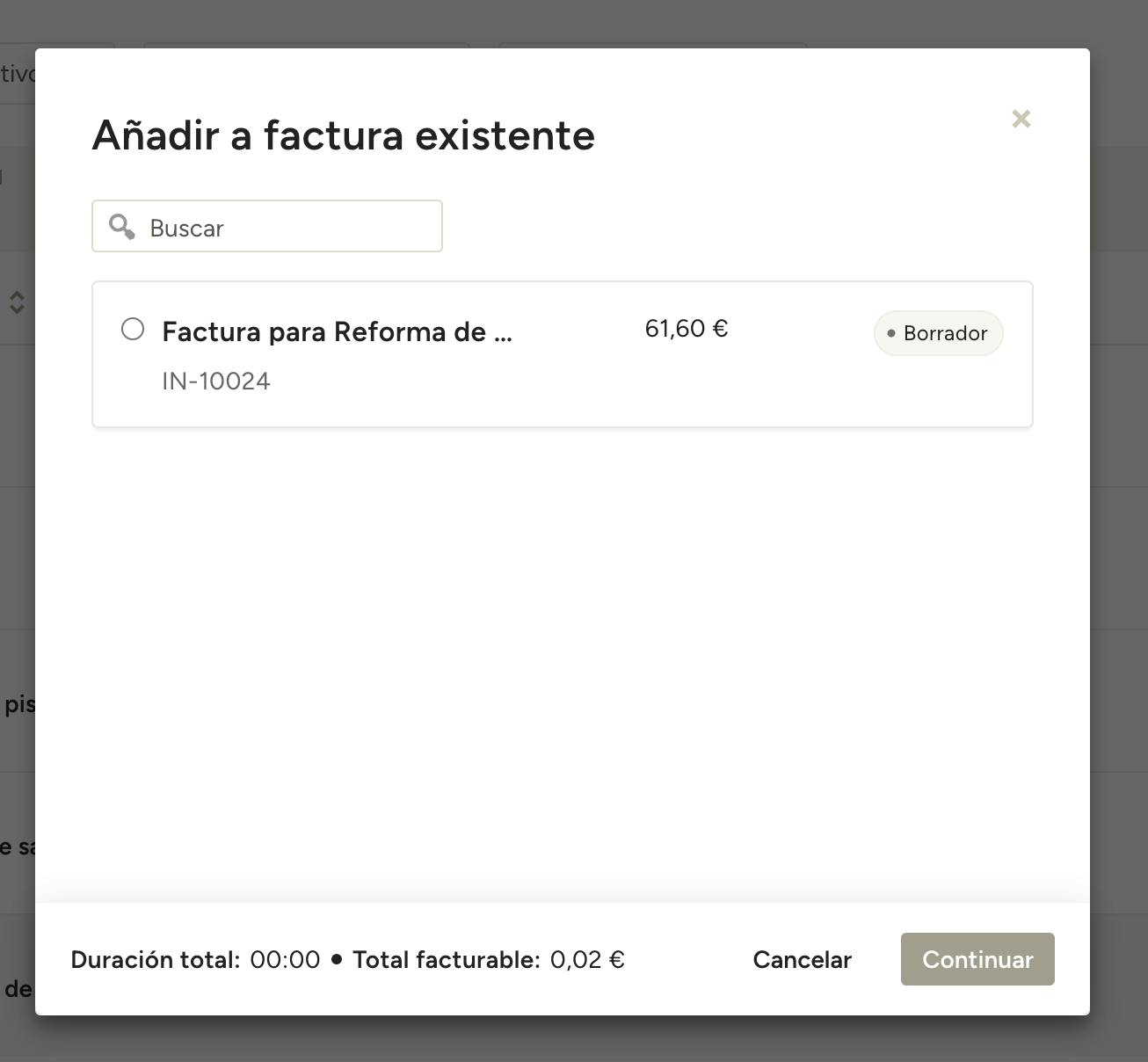Click the bullet separator in the footer
1148x1062 pixels.
[336, 959]
